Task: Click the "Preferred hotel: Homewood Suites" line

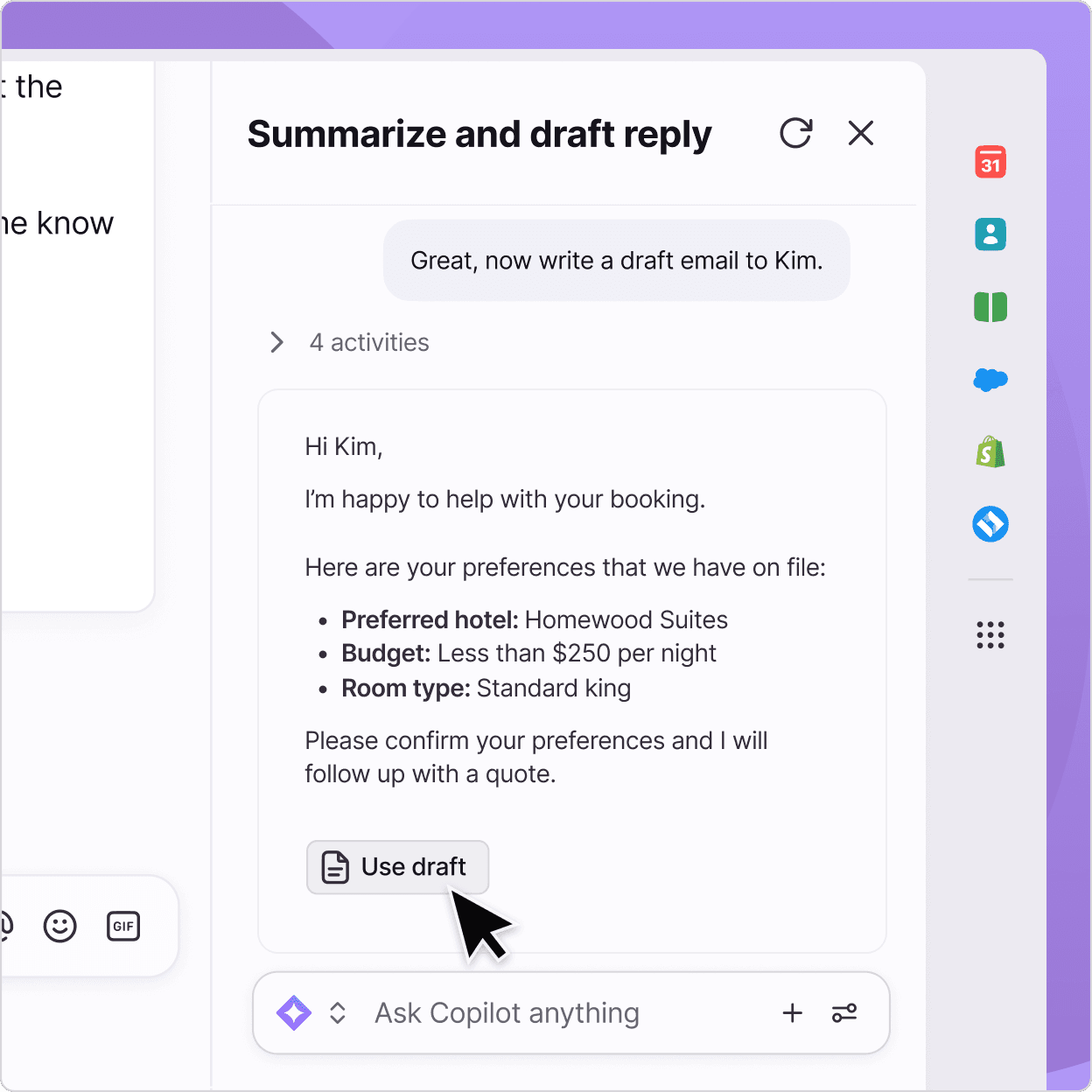Action: coord(535,620)
